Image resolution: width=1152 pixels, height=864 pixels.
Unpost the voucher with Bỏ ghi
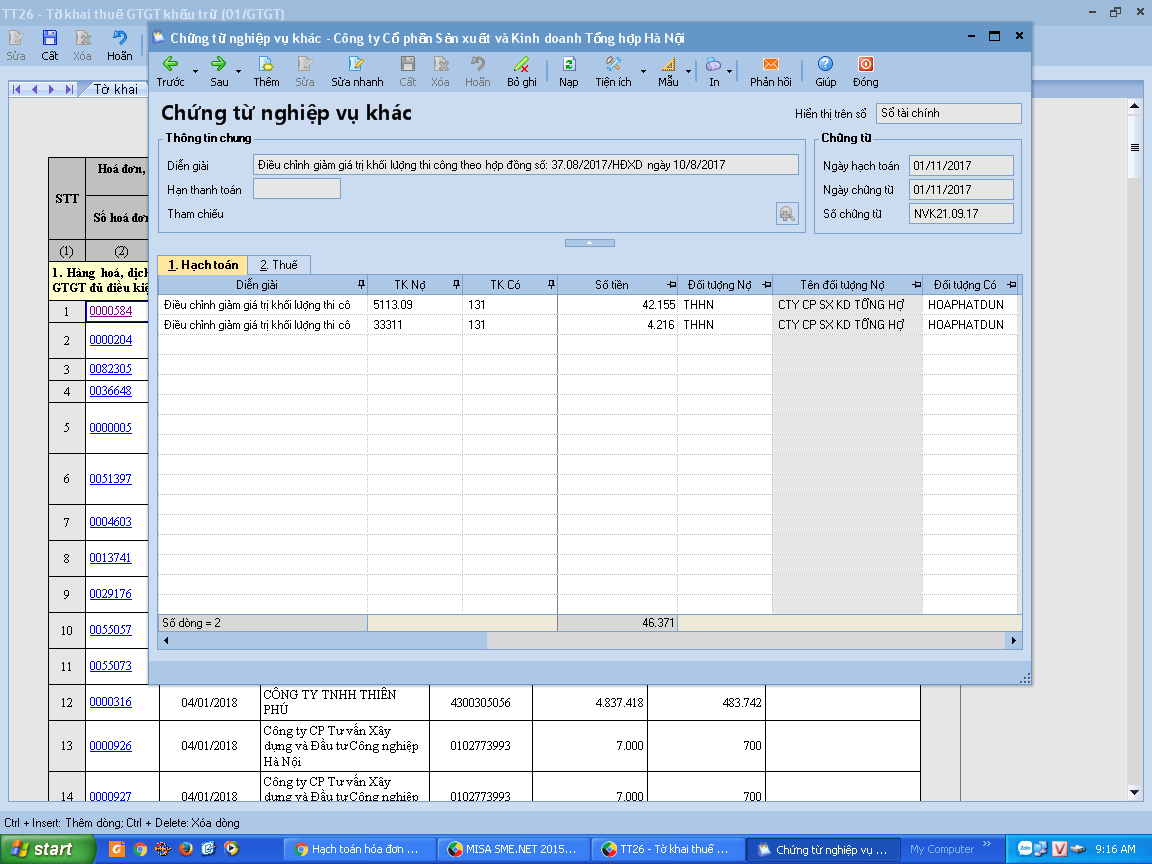pos(522,71)
